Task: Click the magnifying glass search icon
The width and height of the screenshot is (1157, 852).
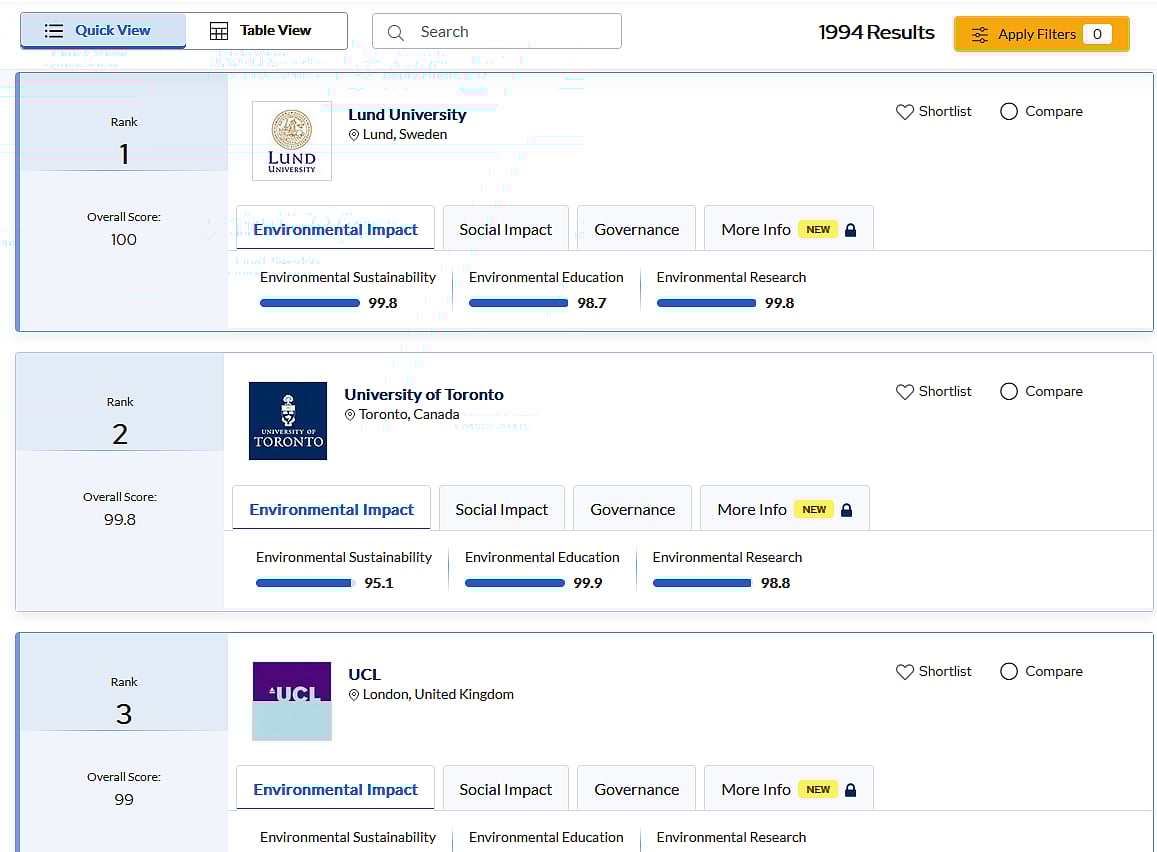Action: tap(396, 32)
